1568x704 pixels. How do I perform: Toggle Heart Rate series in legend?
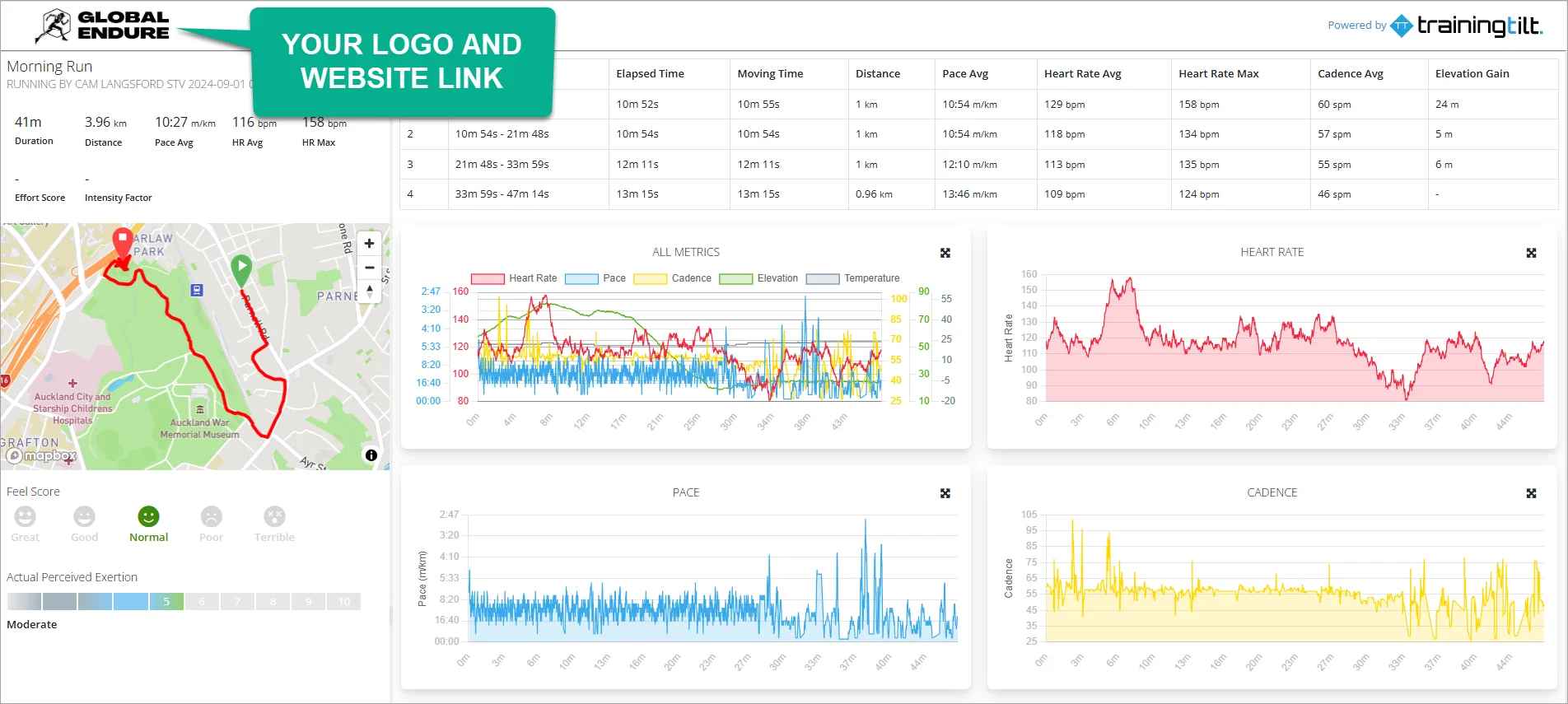514,278
